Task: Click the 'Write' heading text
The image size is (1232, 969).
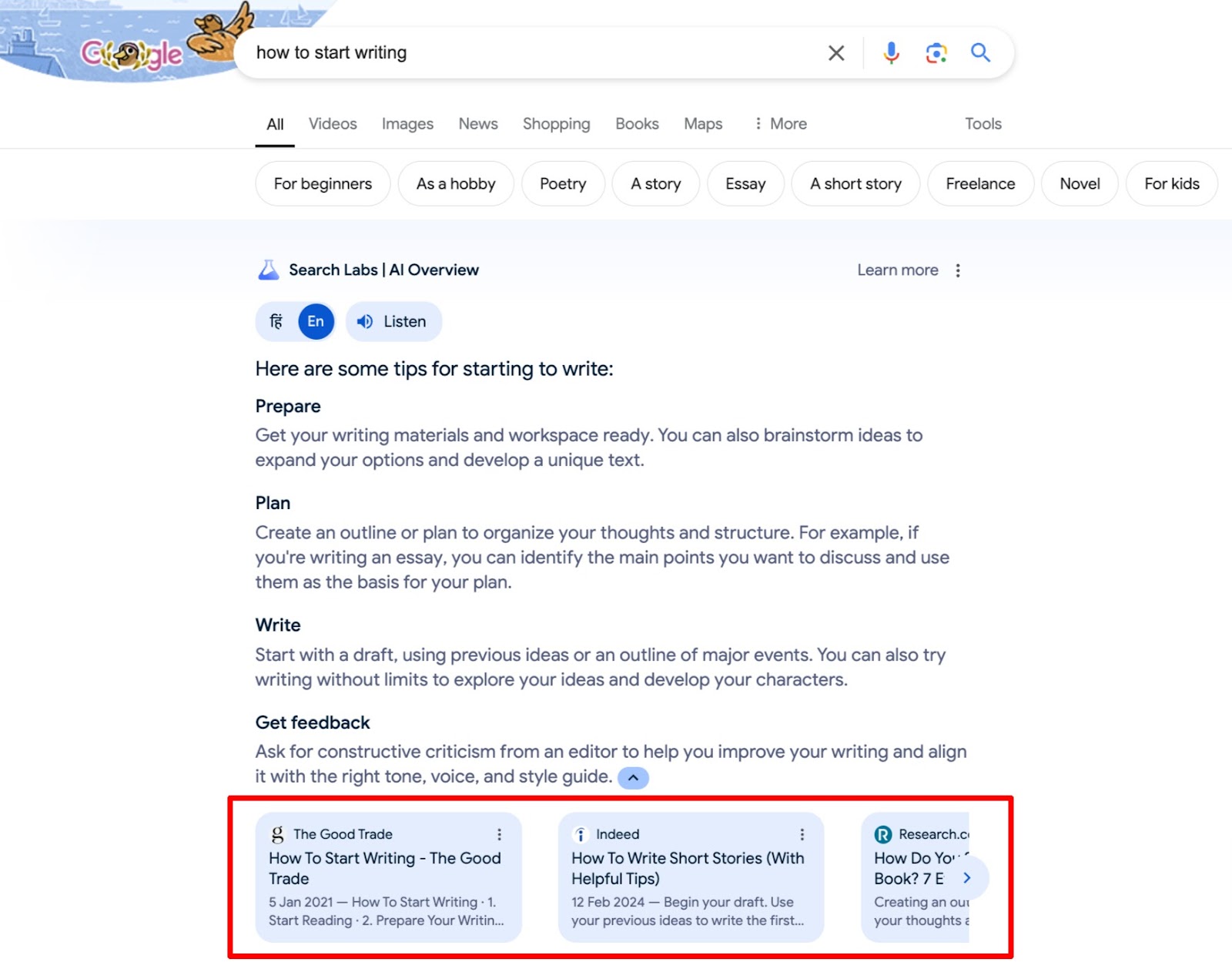Action: click(x=278, y=625)
